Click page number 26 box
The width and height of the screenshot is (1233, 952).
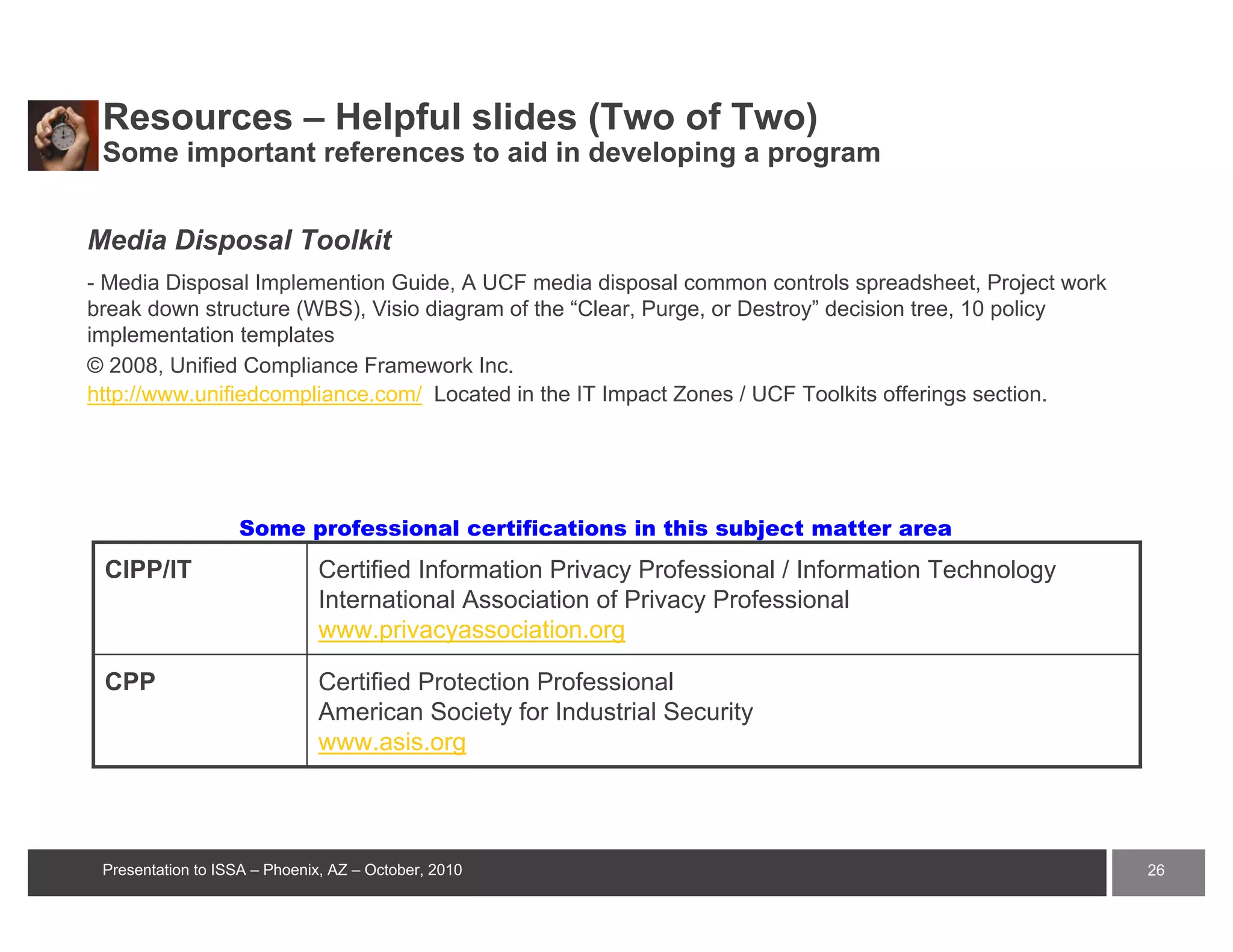click(1157, 871)
